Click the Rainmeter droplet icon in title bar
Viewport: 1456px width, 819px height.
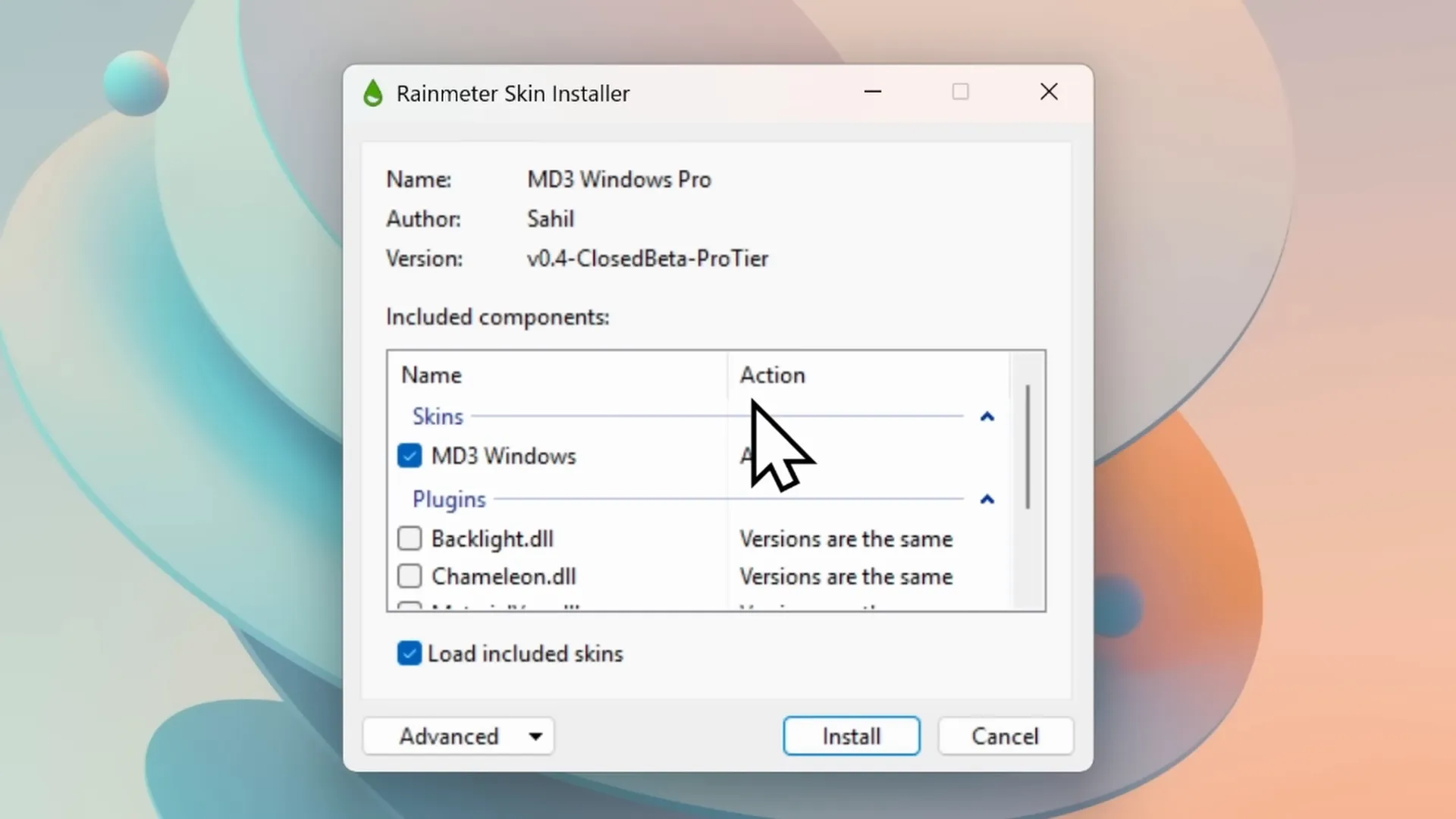[373, 93]
